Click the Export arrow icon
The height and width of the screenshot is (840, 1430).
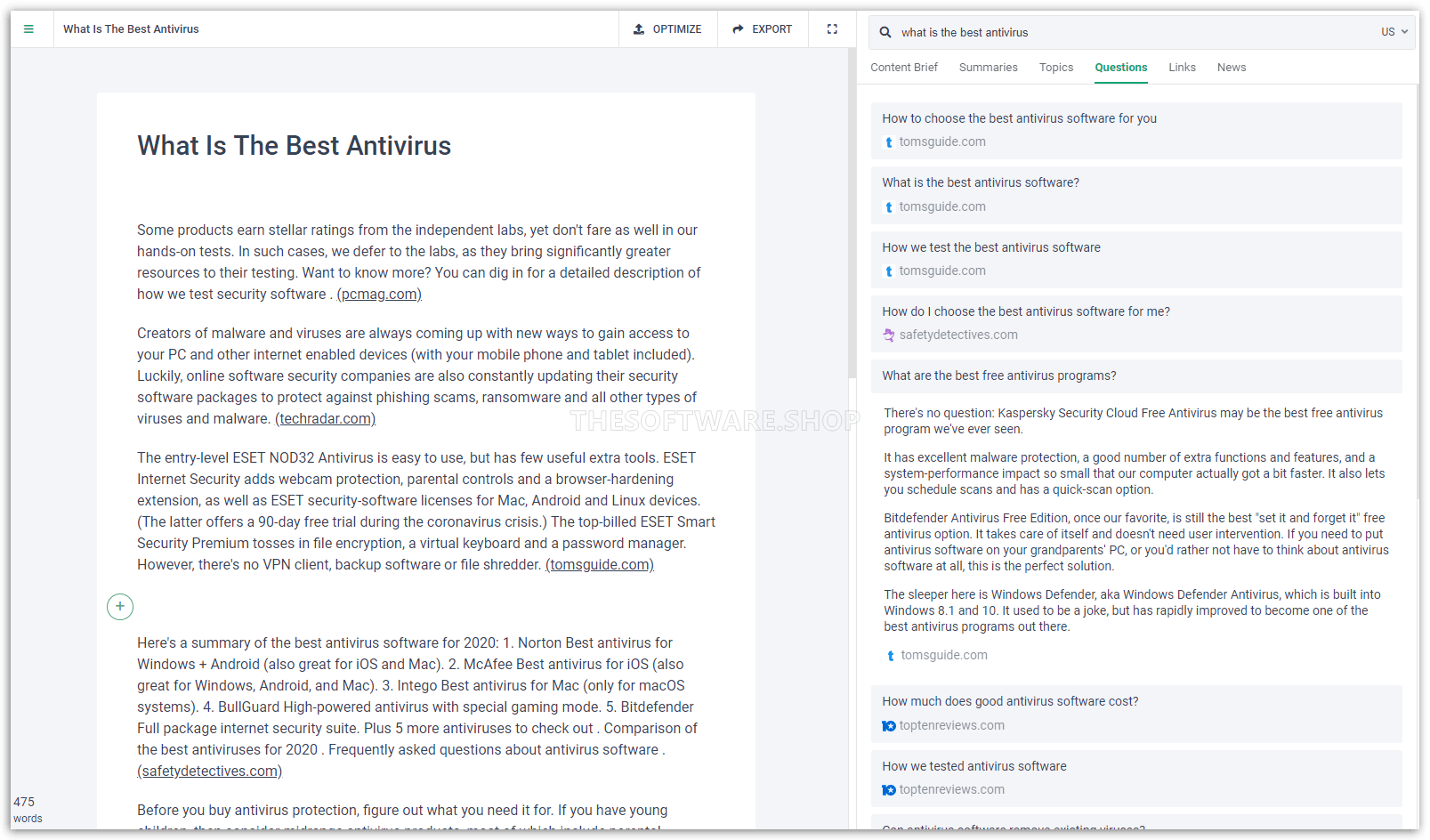click(738, 29)
